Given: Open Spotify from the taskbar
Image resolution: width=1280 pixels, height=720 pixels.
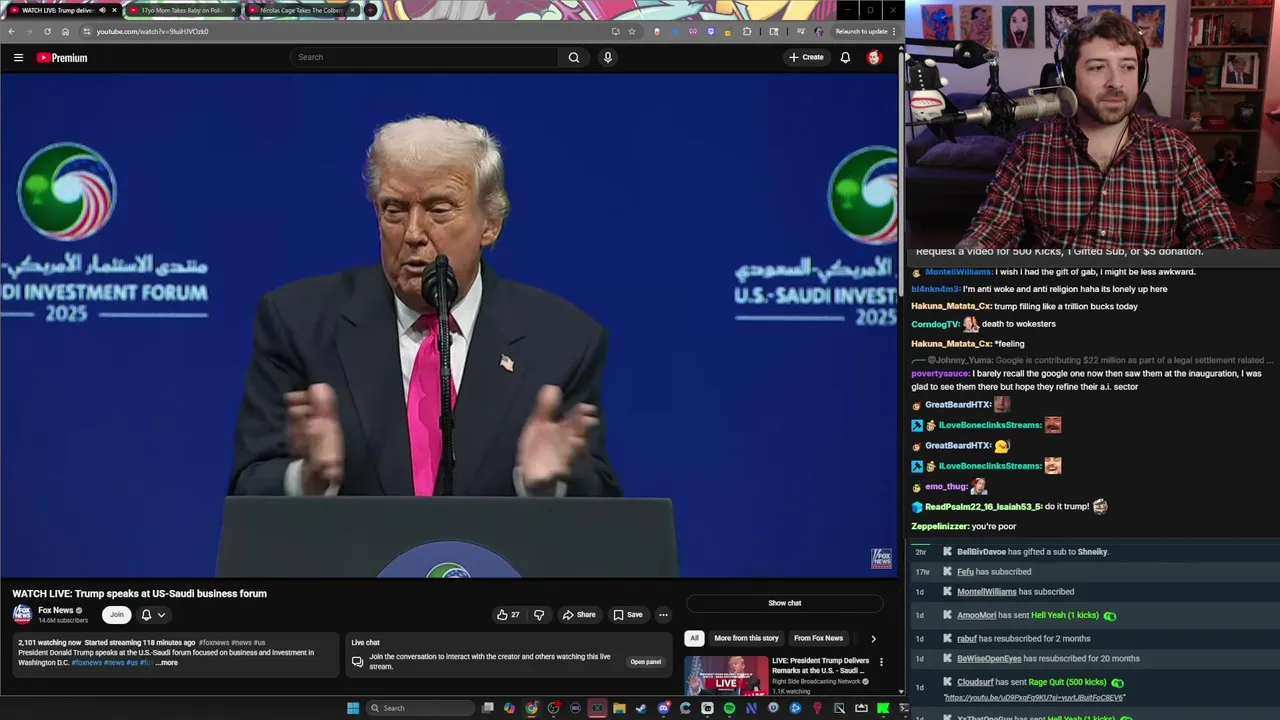Looking at the screenshot, I should (729, 708).
